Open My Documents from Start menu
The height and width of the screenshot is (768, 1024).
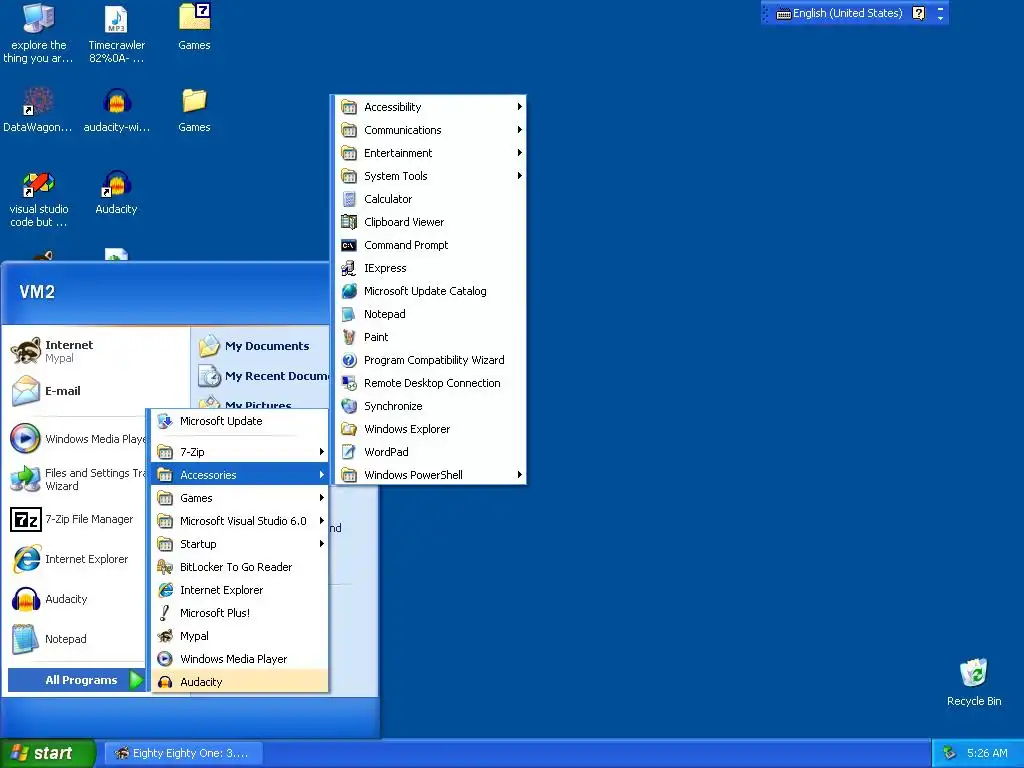coord(261,346)
